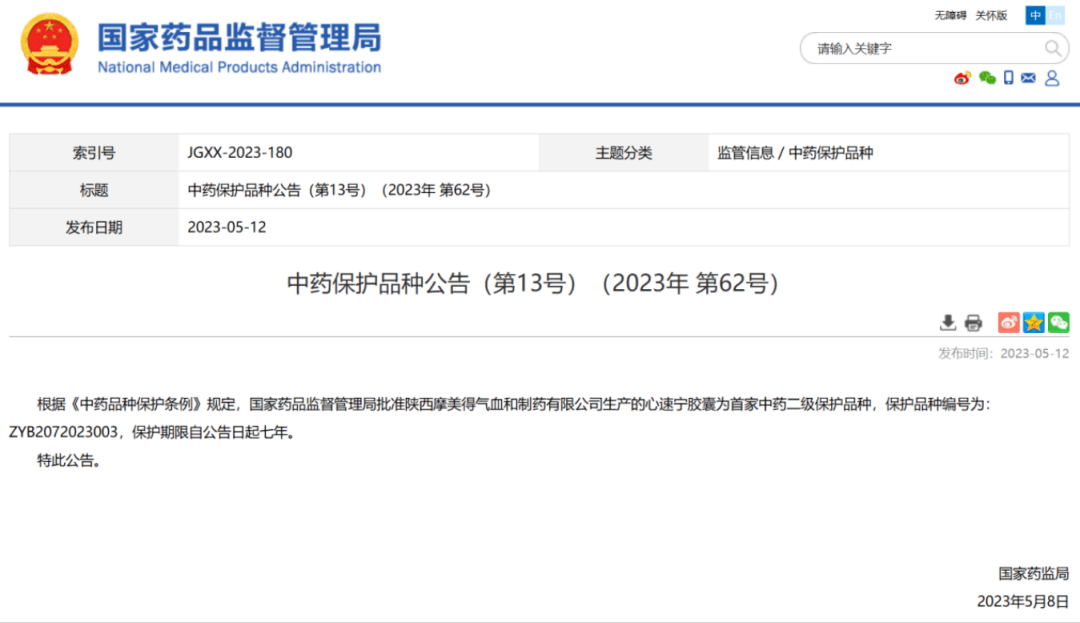Share article via green WeChat icon
Image resolution: width=1080 pixels, height=623 pixels.
coord(1059,322)
